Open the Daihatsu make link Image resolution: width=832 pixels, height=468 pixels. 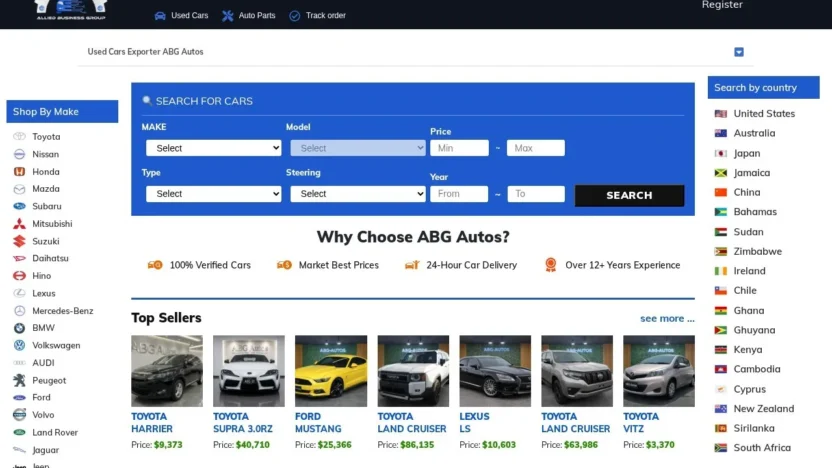tap(50, 258)
